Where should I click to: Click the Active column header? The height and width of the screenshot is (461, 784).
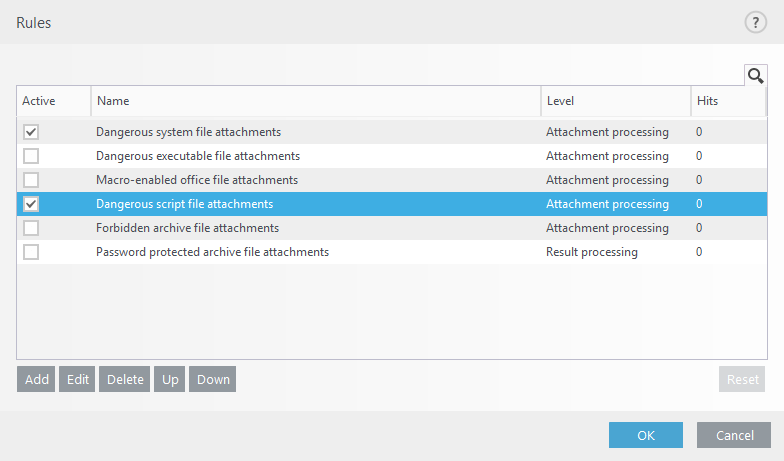pyautogui.click(x=53, y=101)
